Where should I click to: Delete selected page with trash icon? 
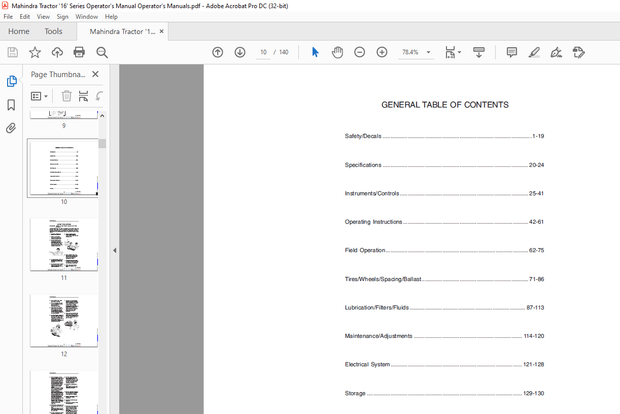pos(66,96)
